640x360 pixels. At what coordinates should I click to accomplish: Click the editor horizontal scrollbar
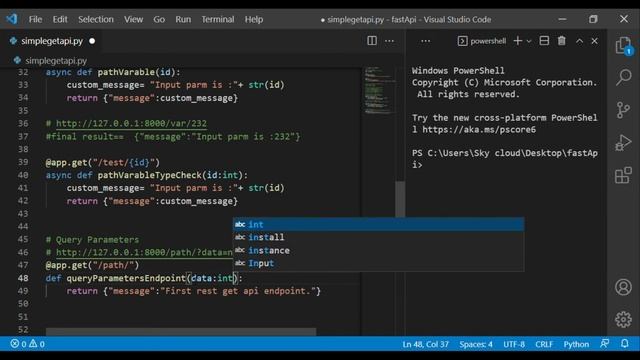(x=181, y=331)
